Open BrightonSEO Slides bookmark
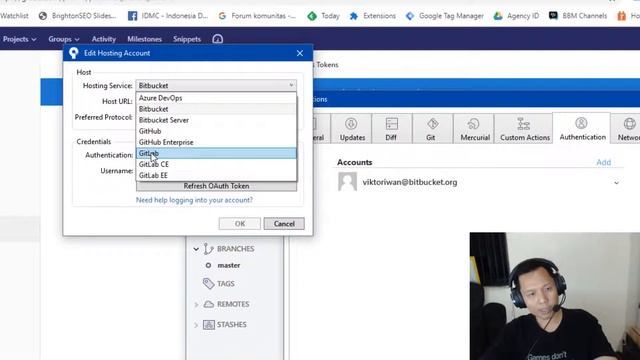The height and width of the screenshot is (360, 640). tap(77, 16)
